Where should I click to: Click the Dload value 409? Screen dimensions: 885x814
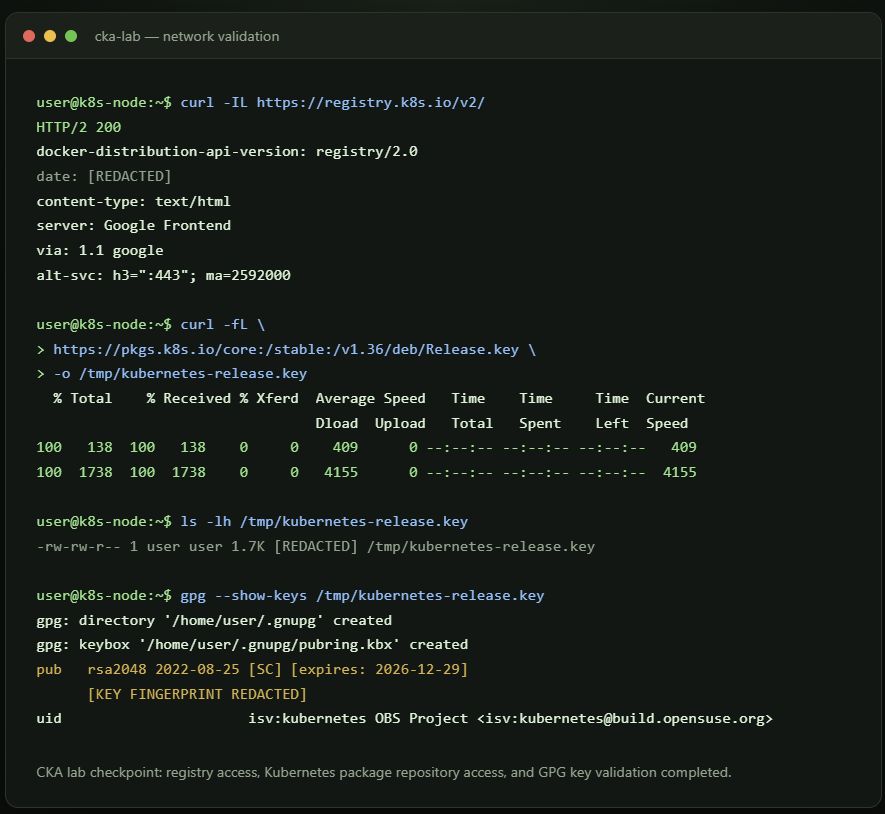345,447
